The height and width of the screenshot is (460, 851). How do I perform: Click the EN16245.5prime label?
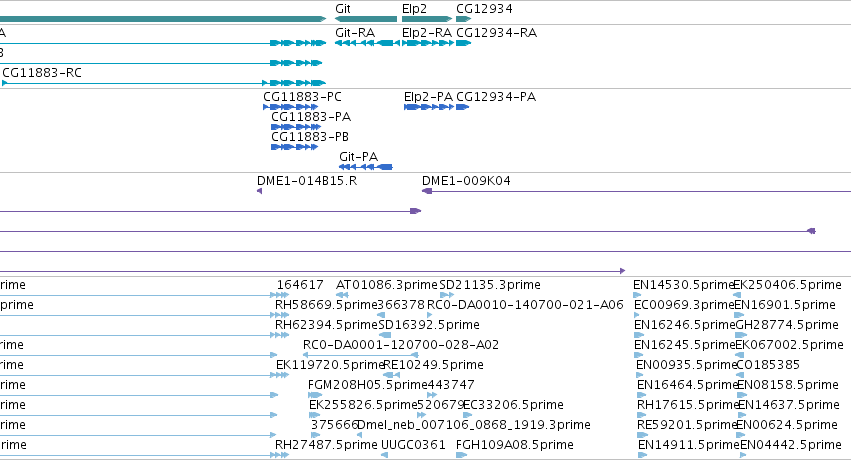pos(684,346)
